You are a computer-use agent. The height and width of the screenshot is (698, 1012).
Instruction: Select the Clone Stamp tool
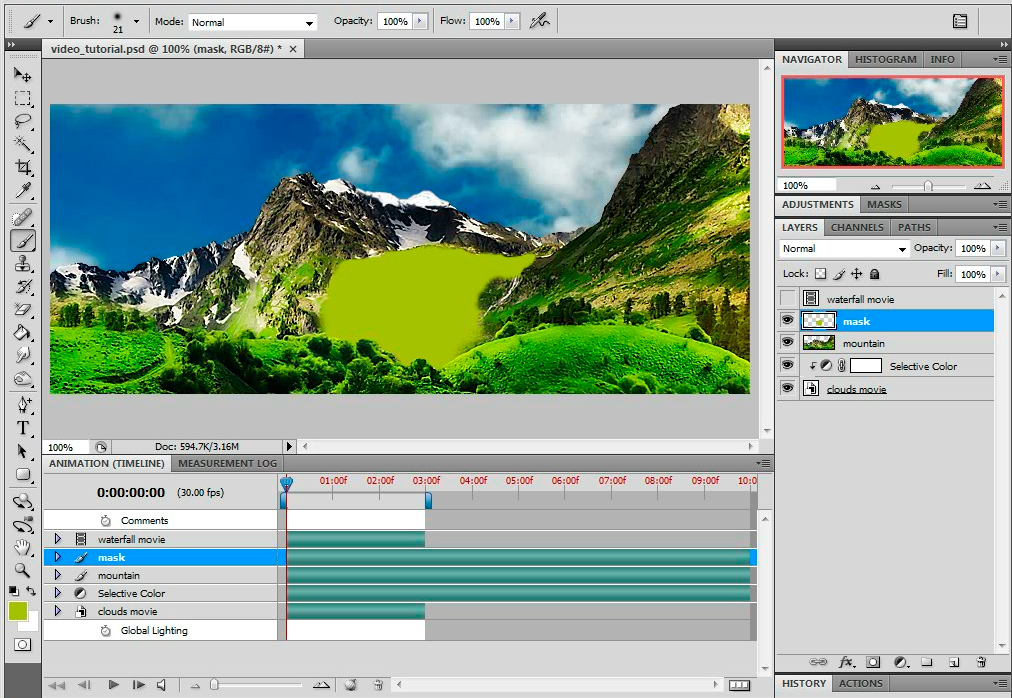[23, 263]
